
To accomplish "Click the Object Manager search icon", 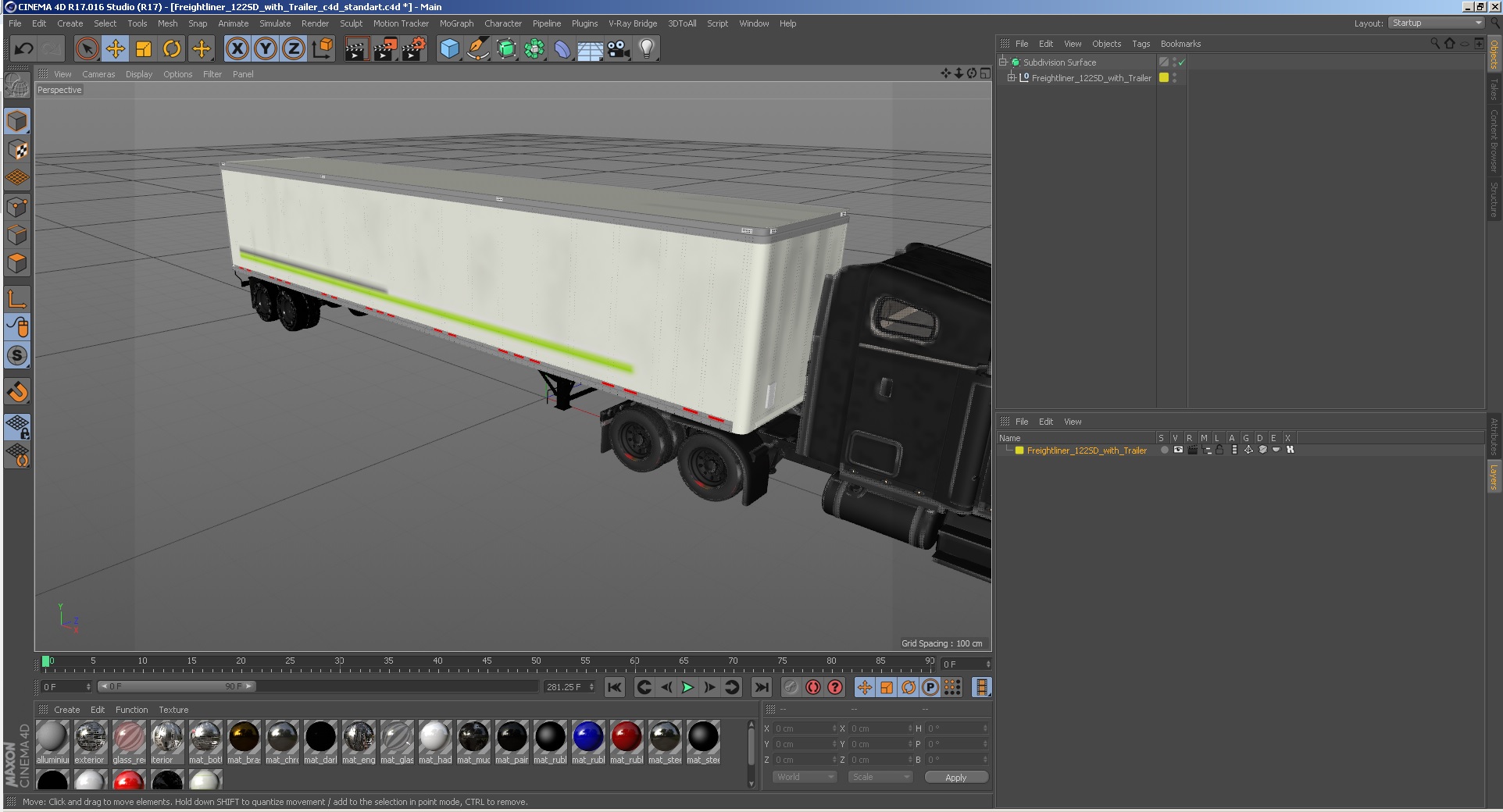I will [x=1435, y=44].
